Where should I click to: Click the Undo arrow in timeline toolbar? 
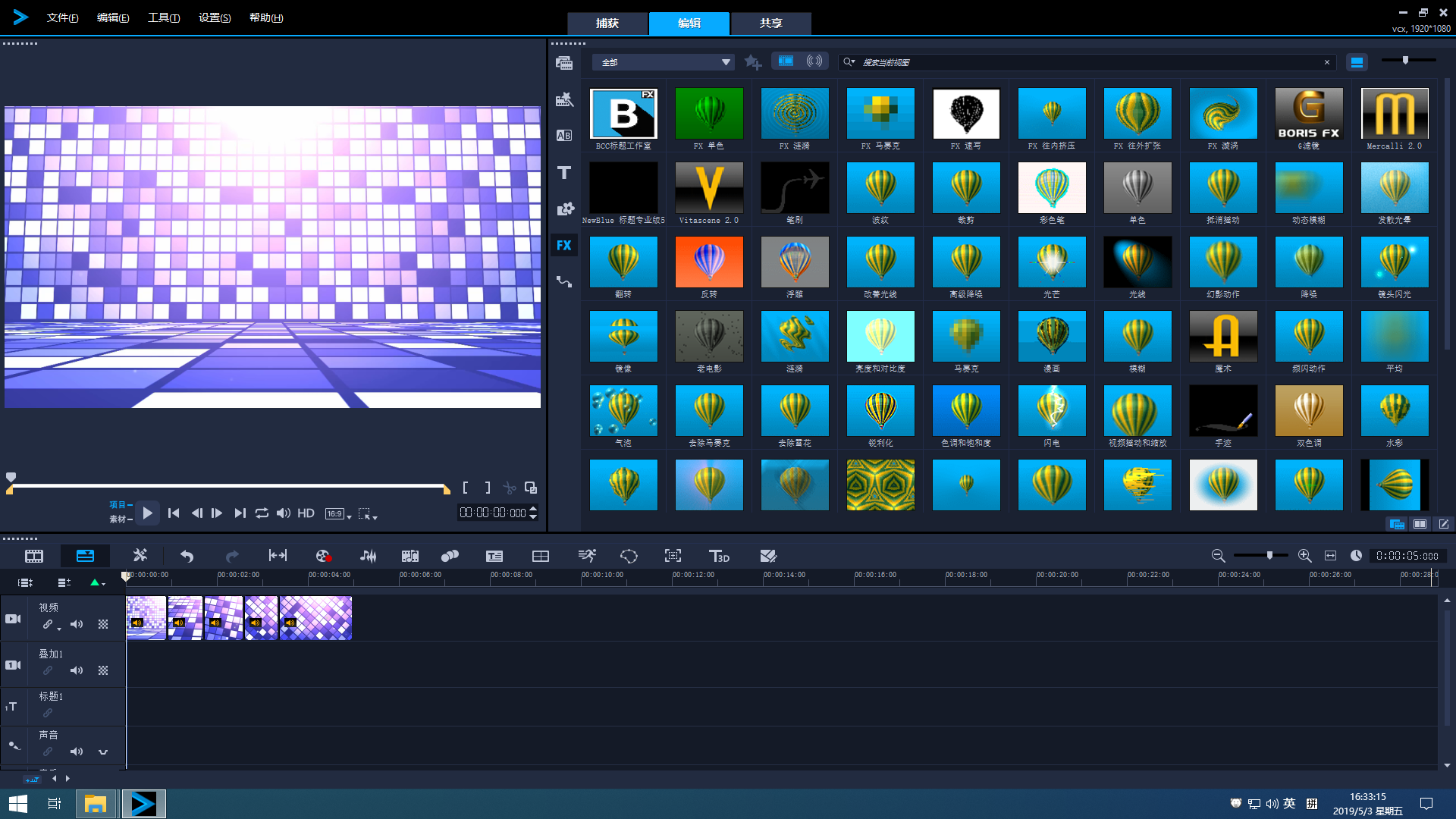pos(187,556)
